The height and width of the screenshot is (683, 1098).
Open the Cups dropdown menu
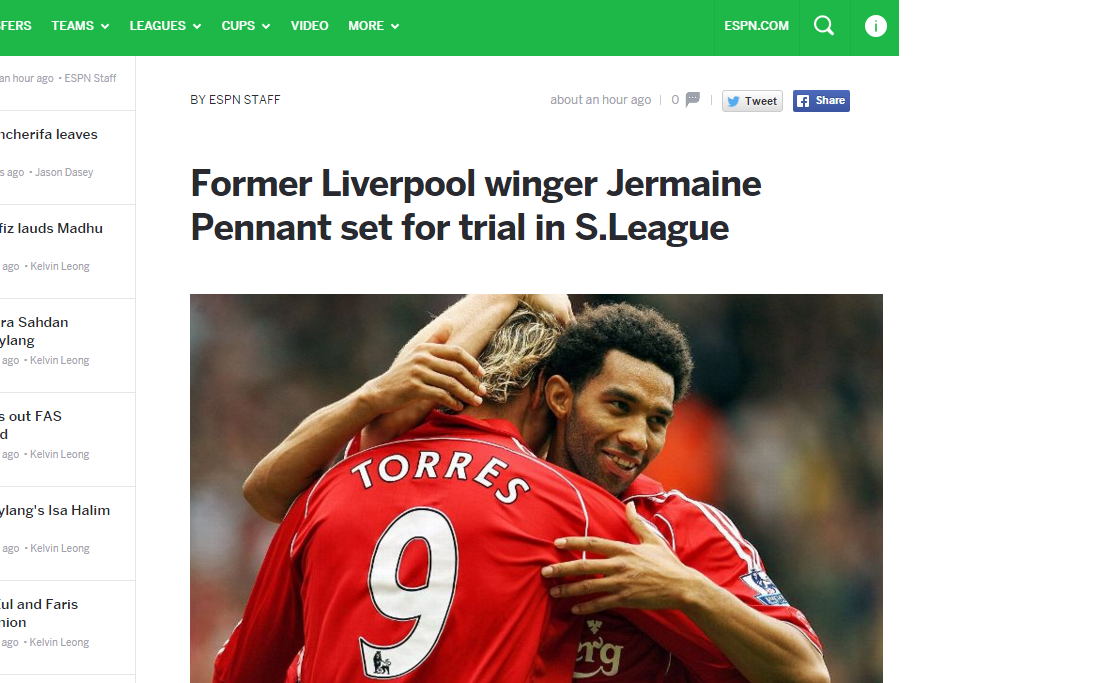246,26
